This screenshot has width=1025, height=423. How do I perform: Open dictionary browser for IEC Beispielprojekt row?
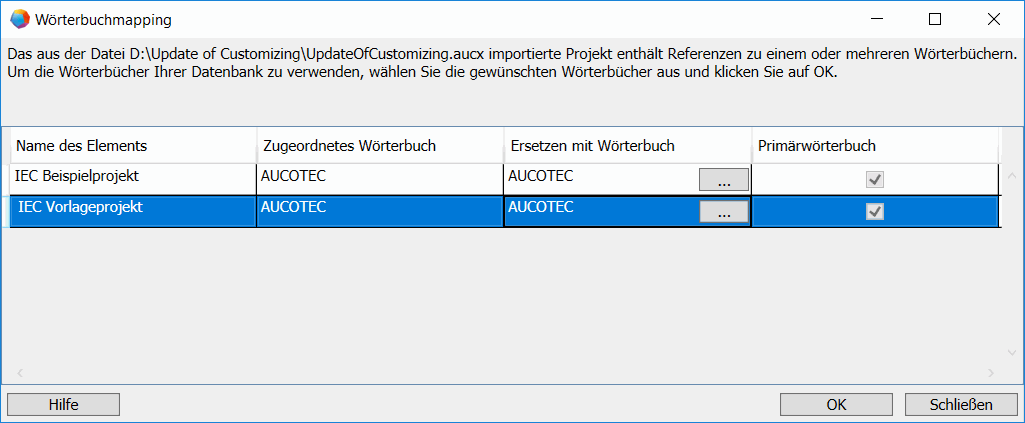point(723,180)
